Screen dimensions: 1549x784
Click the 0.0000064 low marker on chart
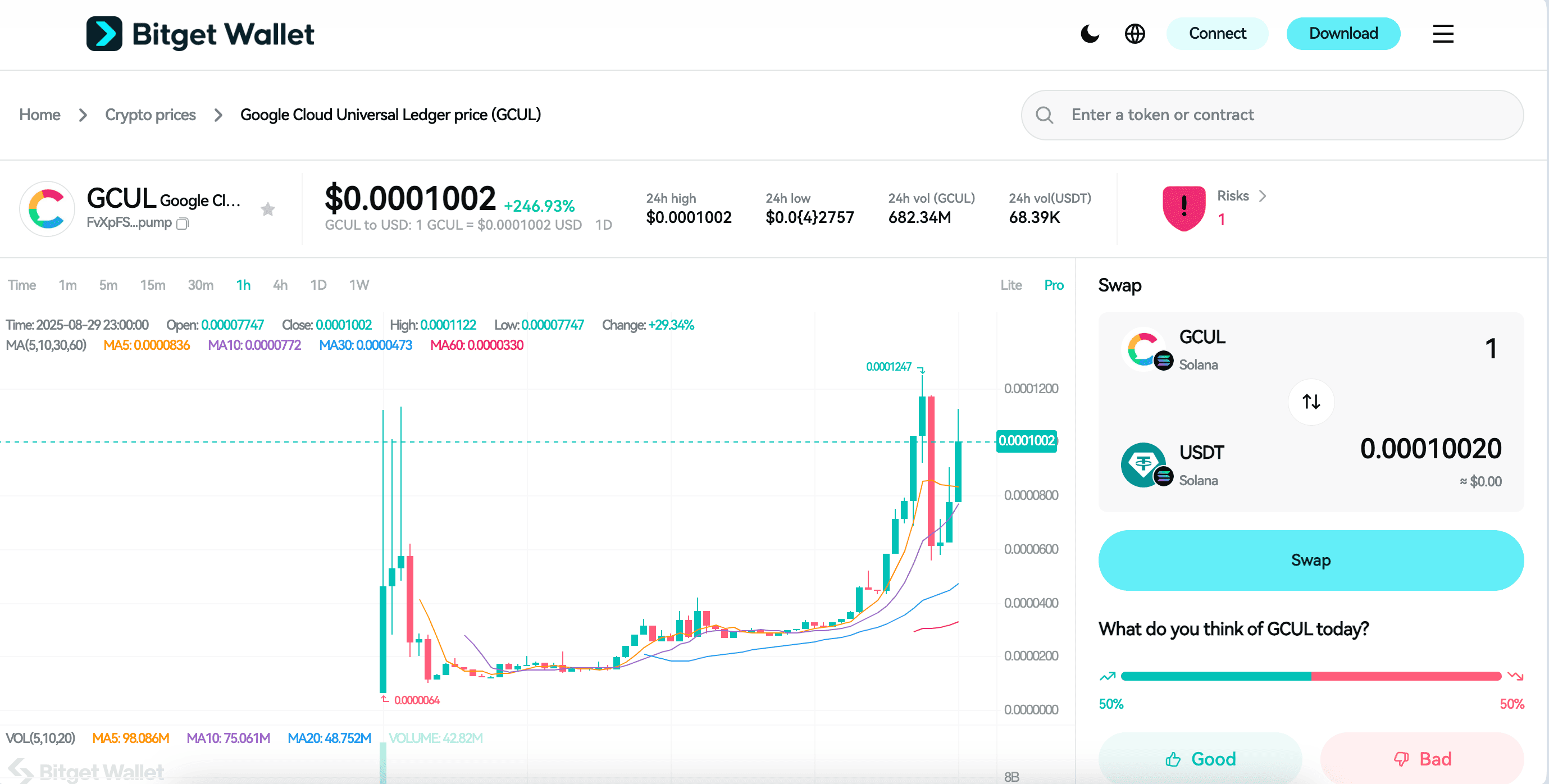point(417,700)
